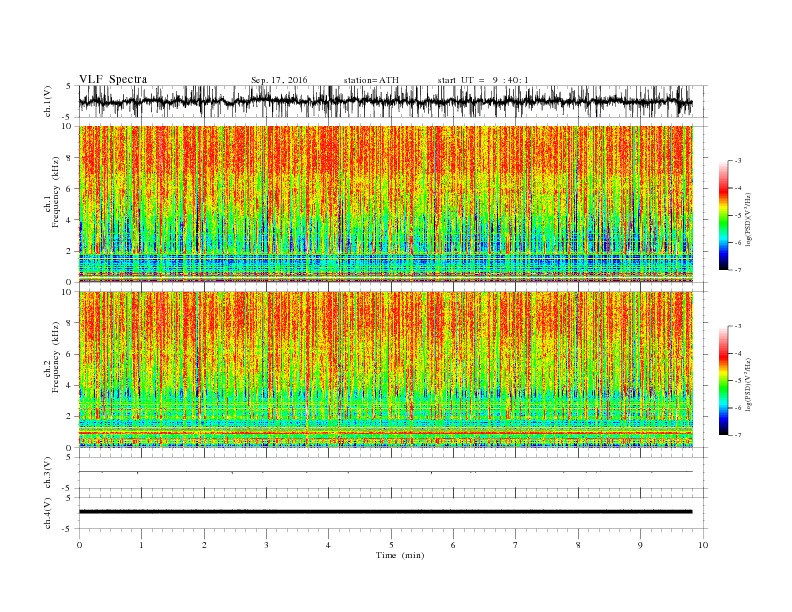The image size is (792, 612).
Task: Click the ch.1 spectrogram color bar
Action: pyautogui.click(x=724, y=216)
